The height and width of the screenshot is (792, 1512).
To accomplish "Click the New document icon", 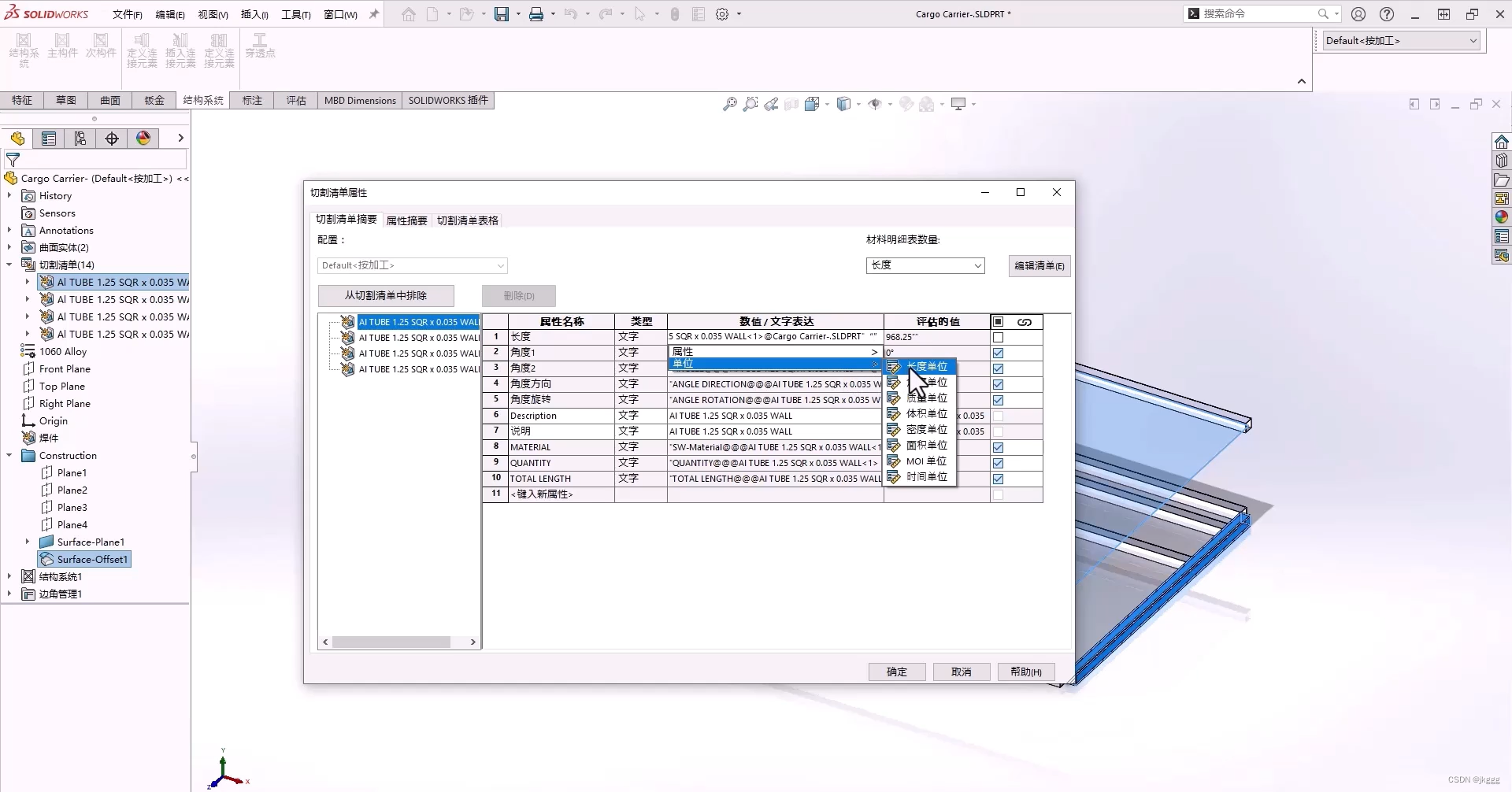I will point(432,14).
